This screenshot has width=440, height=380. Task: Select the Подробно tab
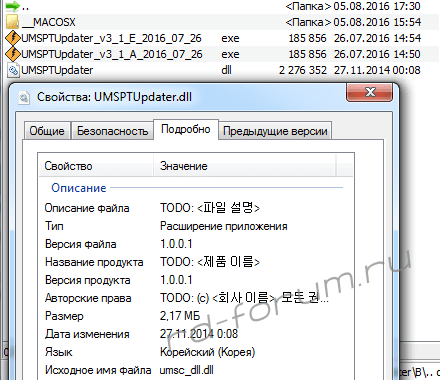186,129
